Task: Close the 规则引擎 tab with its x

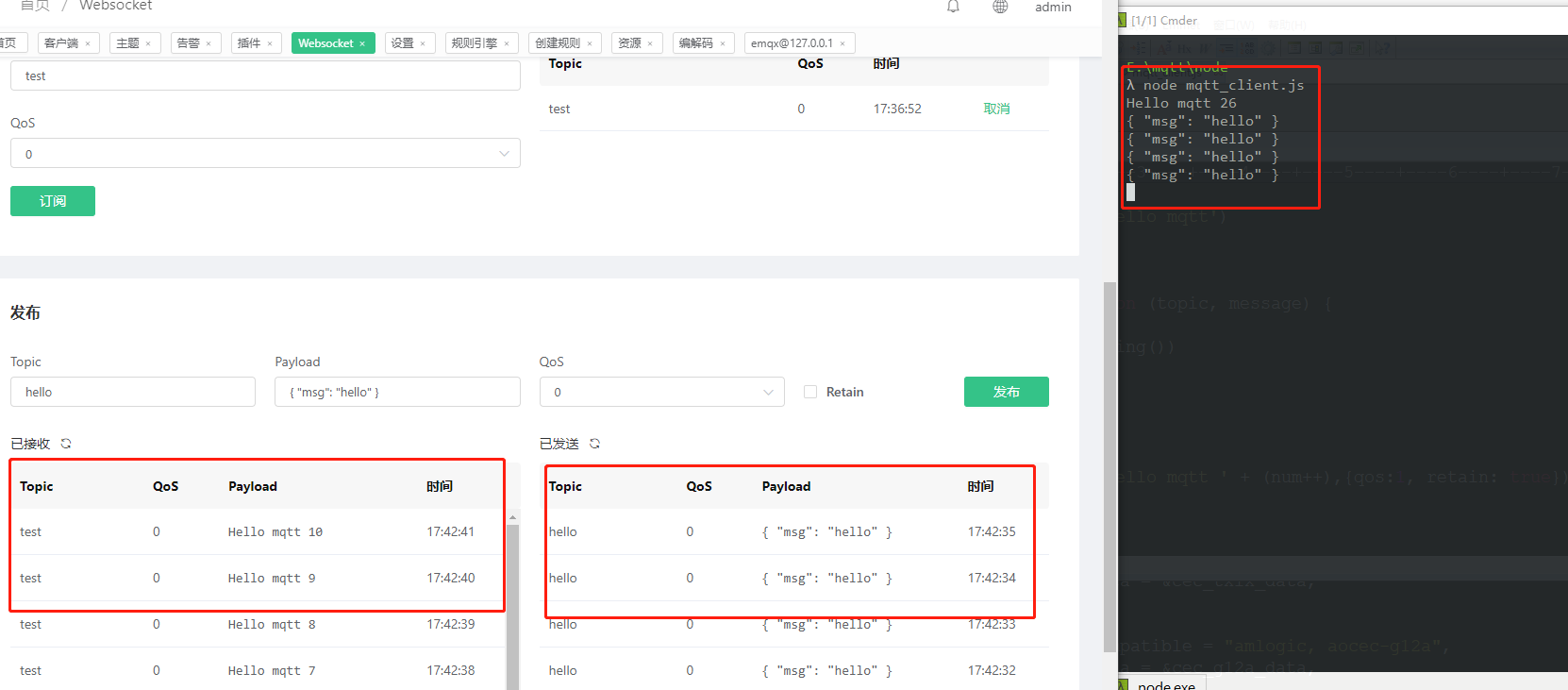Action: [x=507, y=43]
